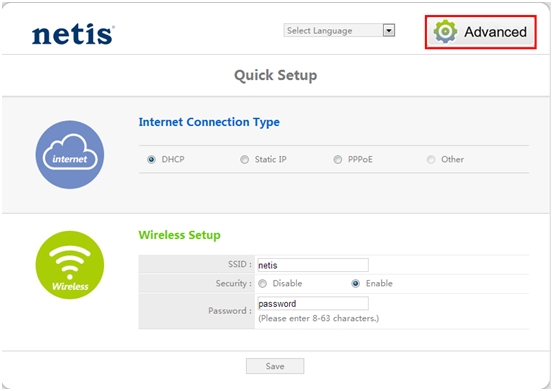Select the PPPoE radio button
The height and width of the screenshot is (391, 553).
tap(338, 160)
